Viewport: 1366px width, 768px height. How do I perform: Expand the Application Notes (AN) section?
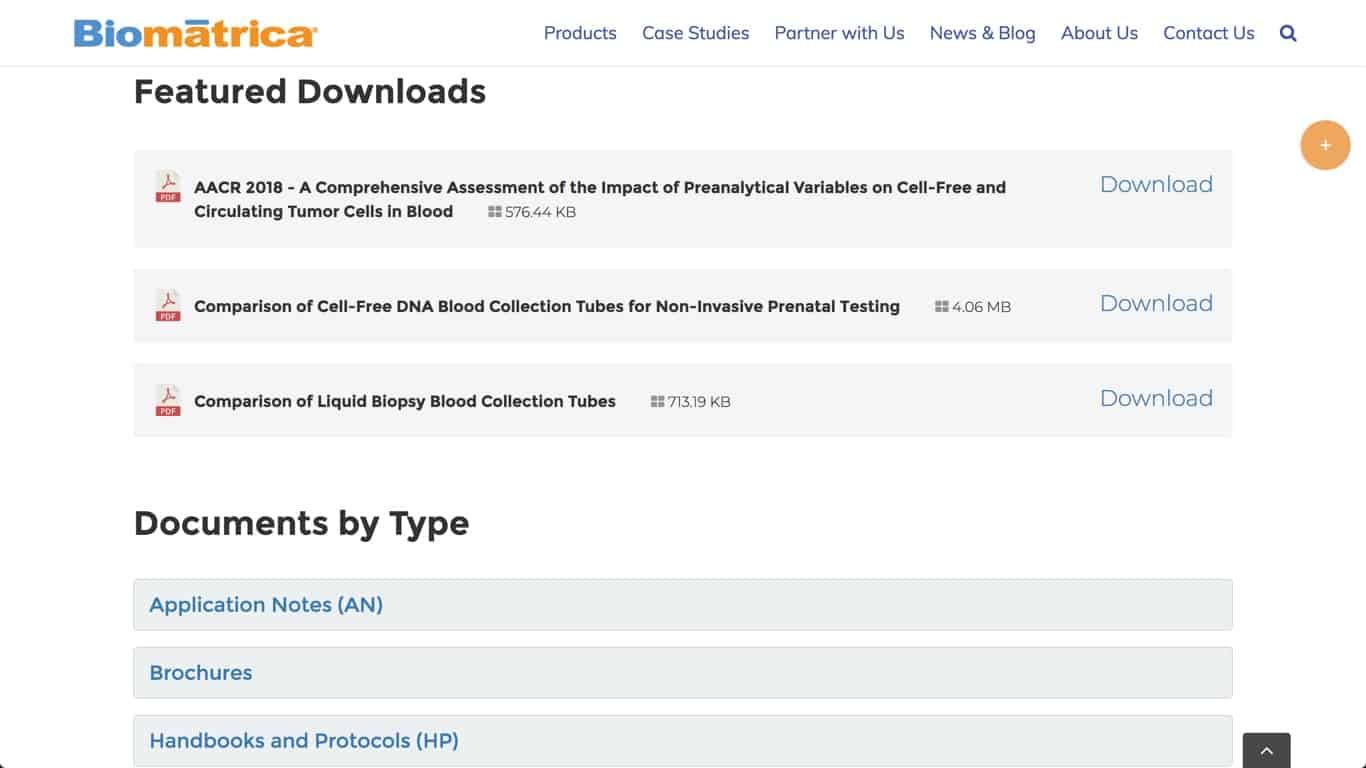pyautogui.click(x=683, y=605)
